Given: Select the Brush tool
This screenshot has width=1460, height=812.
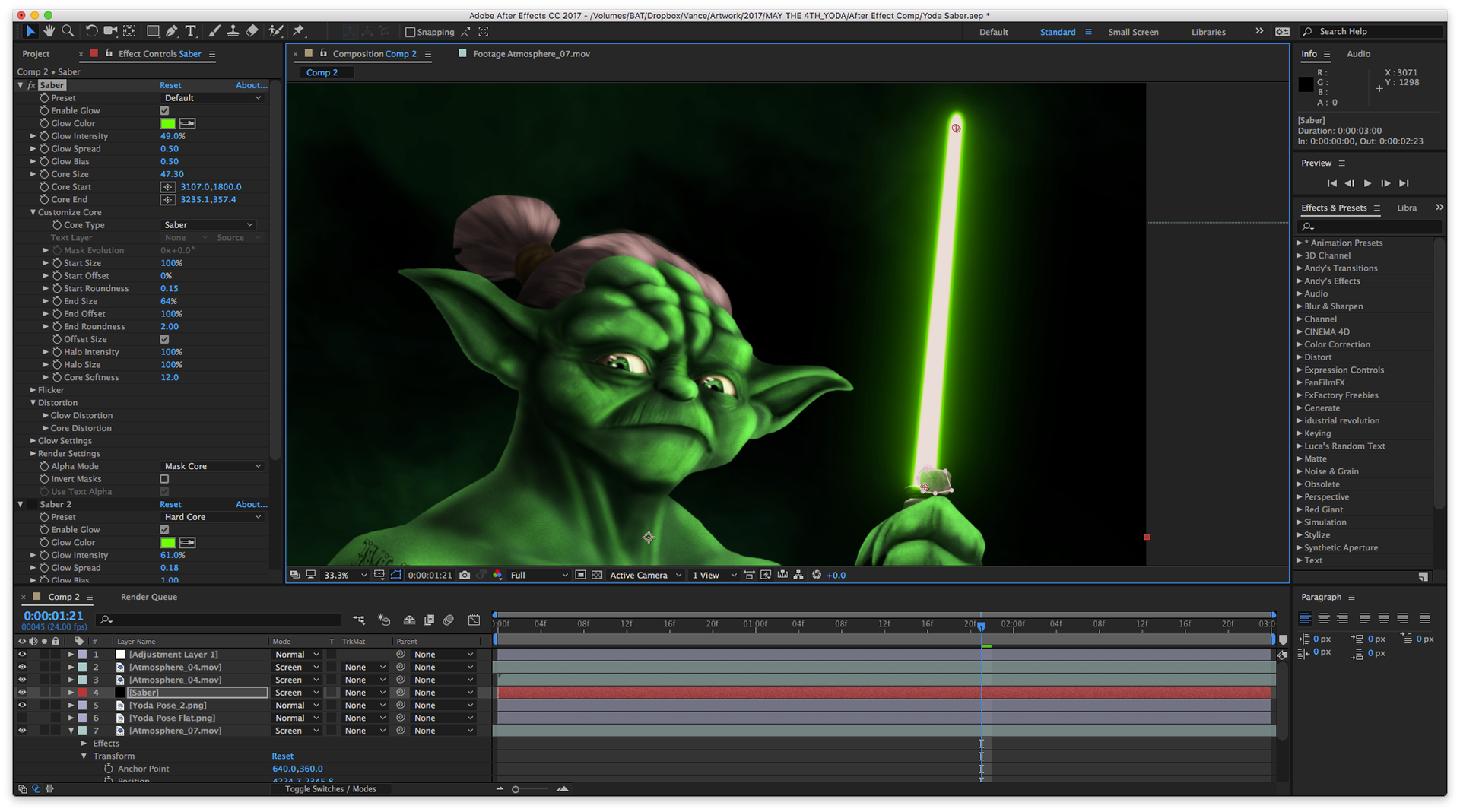Looking at the screenshot, I should pos(214,31).
